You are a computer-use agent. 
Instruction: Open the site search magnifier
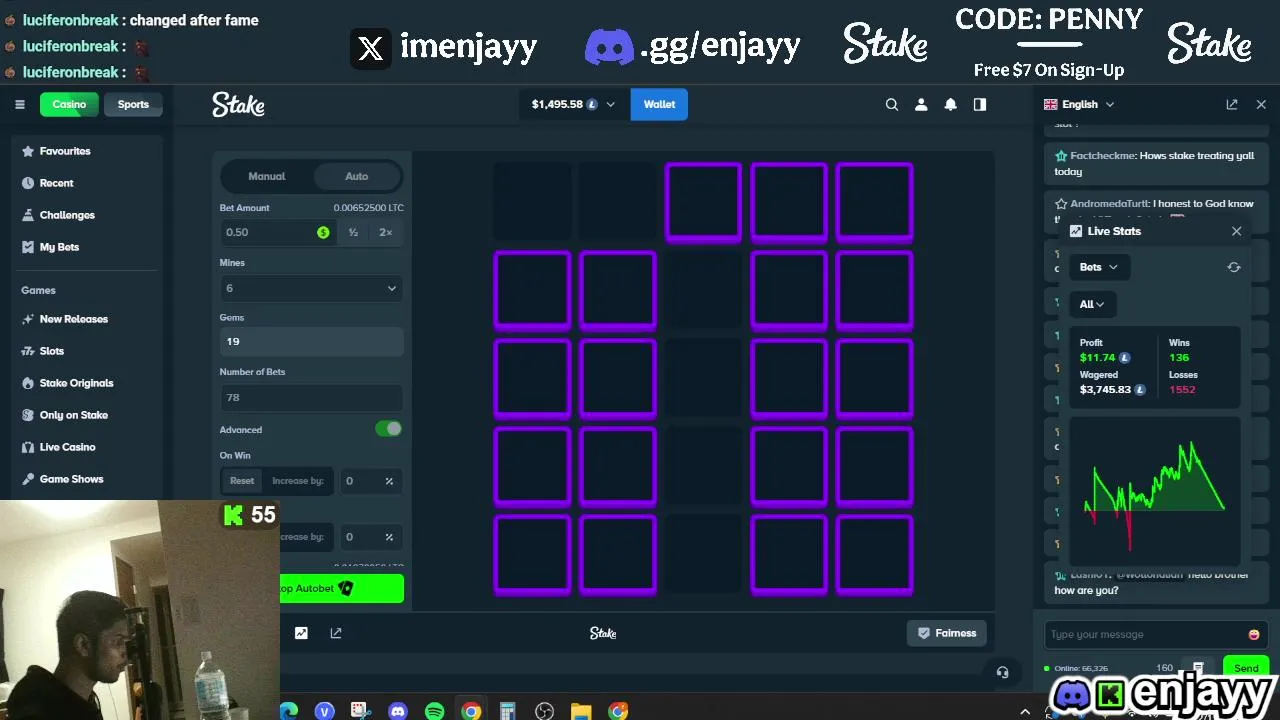pos(892,104)
